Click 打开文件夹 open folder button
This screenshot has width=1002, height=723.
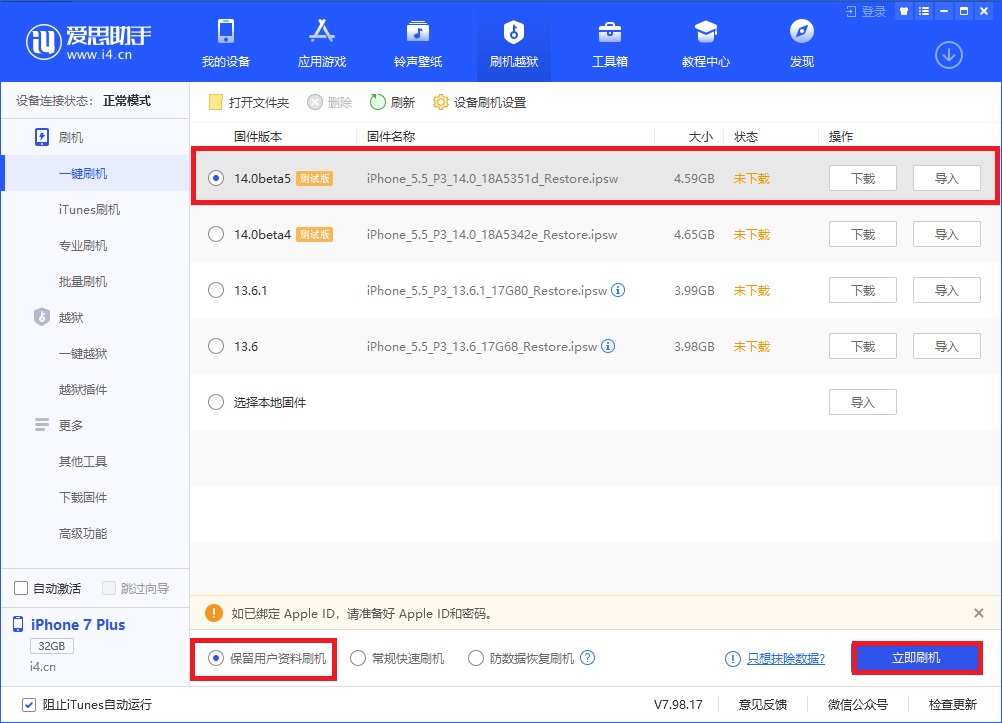point(249,102)
